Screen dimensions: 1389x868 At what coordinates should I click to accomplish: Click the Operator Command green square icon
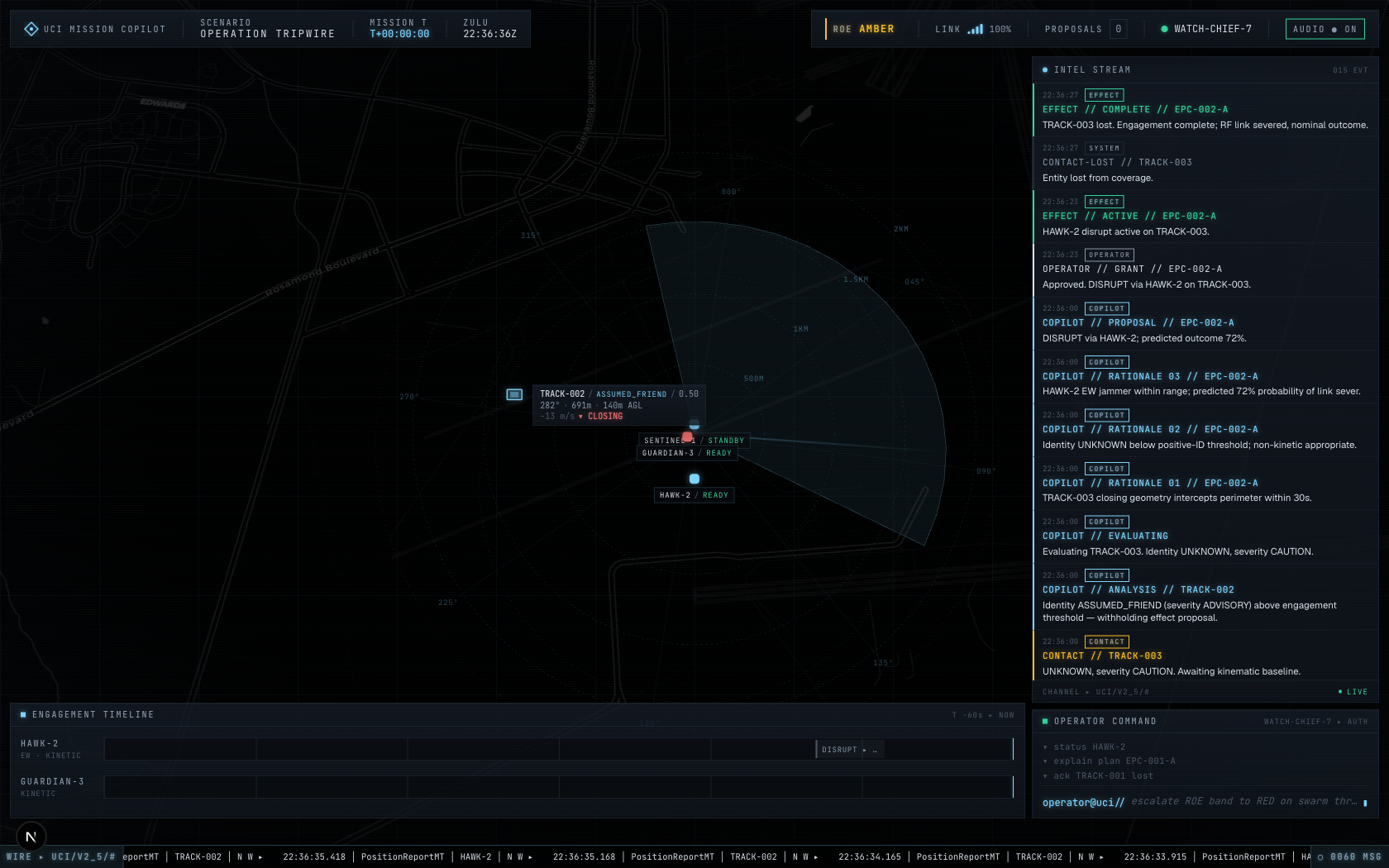1045,722
